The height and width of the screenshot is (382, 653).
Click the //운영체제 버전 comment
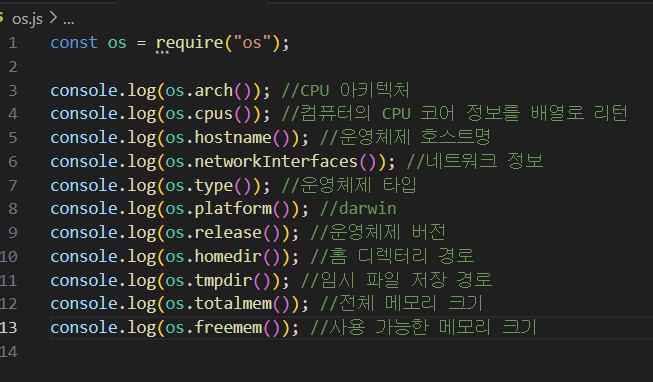point(378,232)
